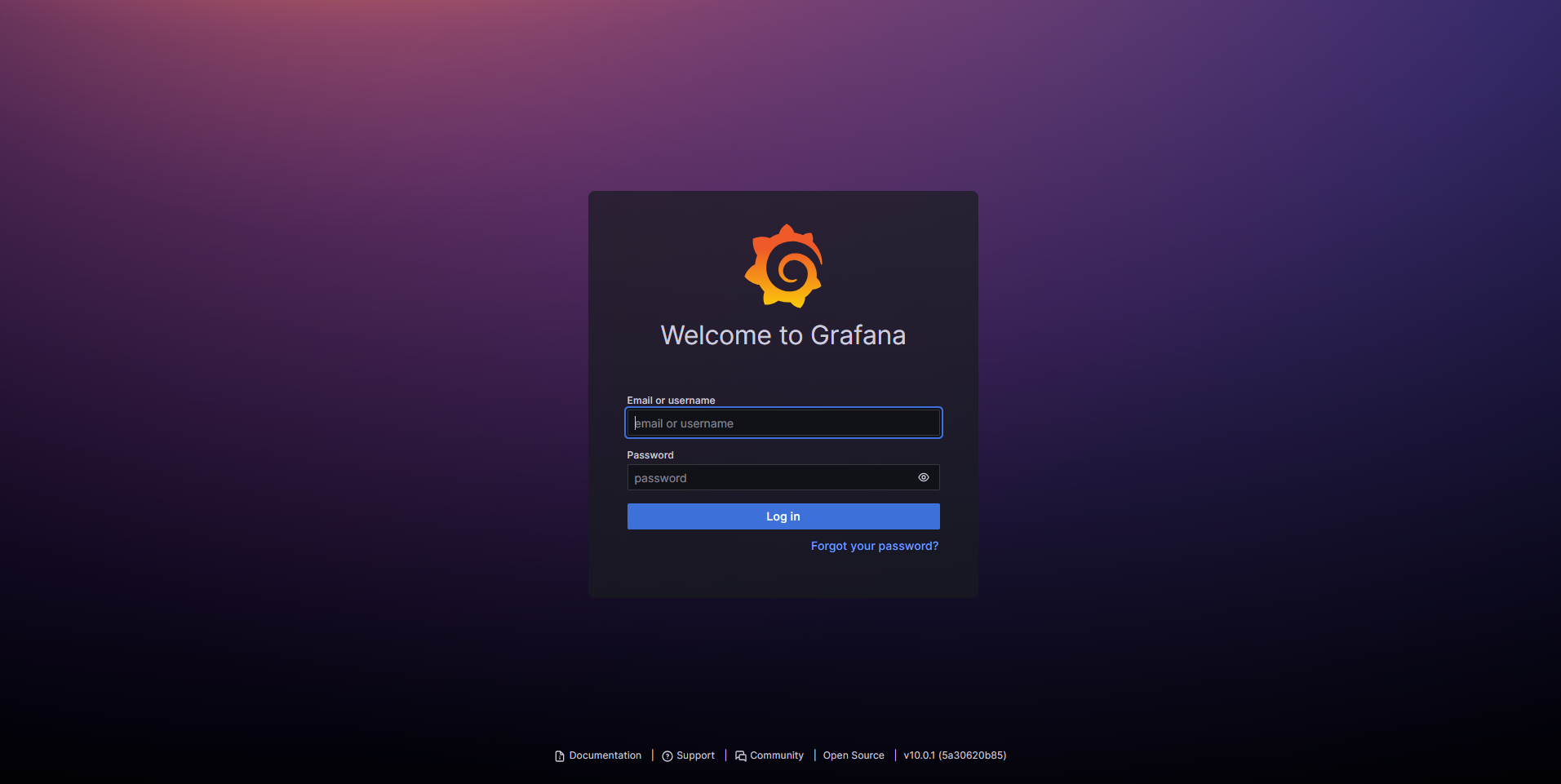Click the Grafana swirl logo
The height and width of the screenshot is (784, 1561).
tap(783, 266)
